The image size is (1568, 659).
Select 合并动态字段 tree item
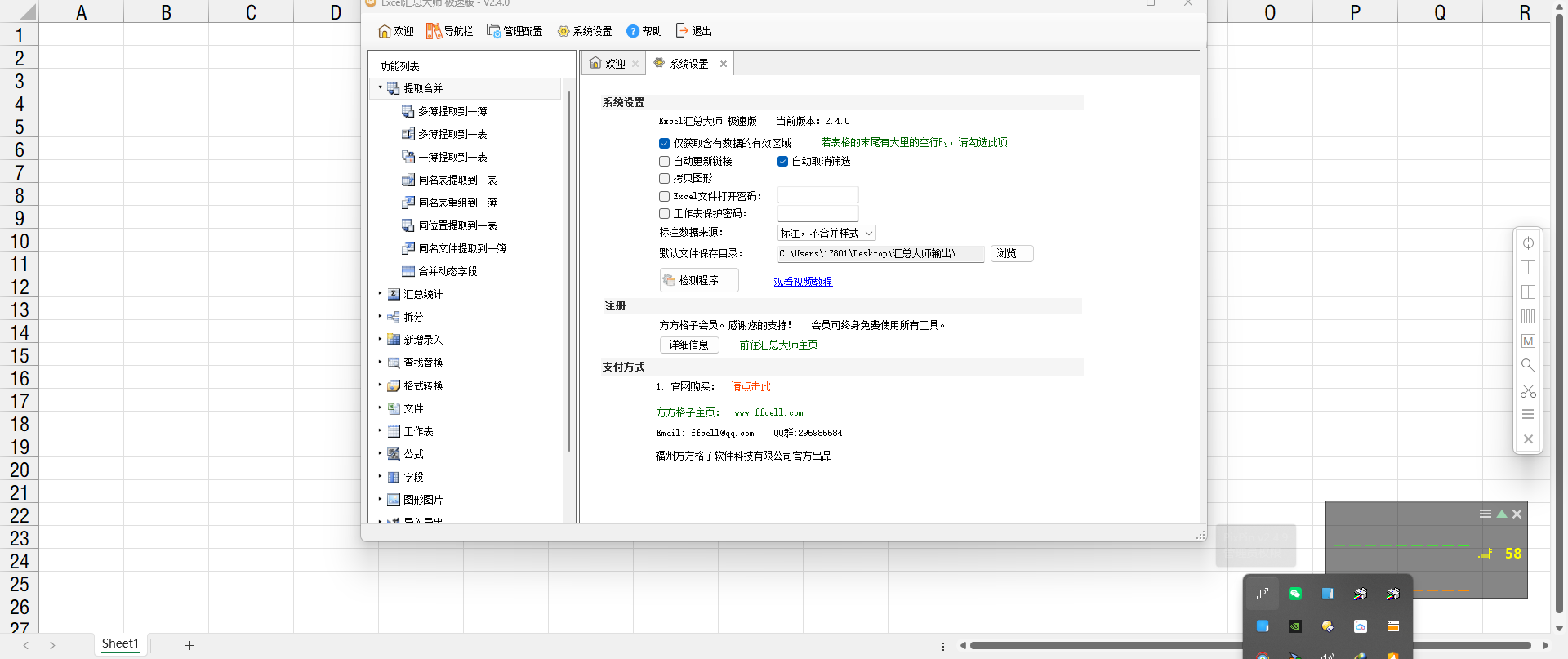448,271
